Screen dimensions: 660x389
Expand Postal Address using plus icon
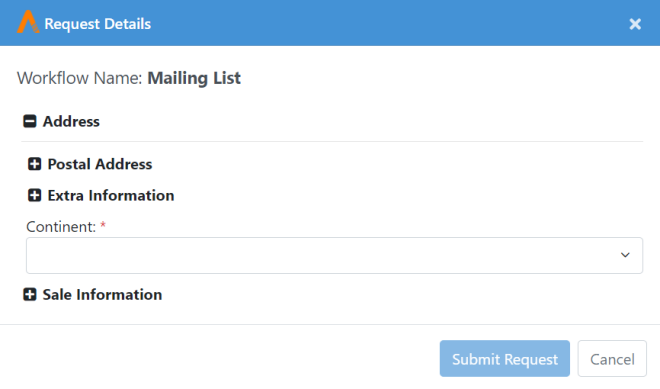pos(35,164)
